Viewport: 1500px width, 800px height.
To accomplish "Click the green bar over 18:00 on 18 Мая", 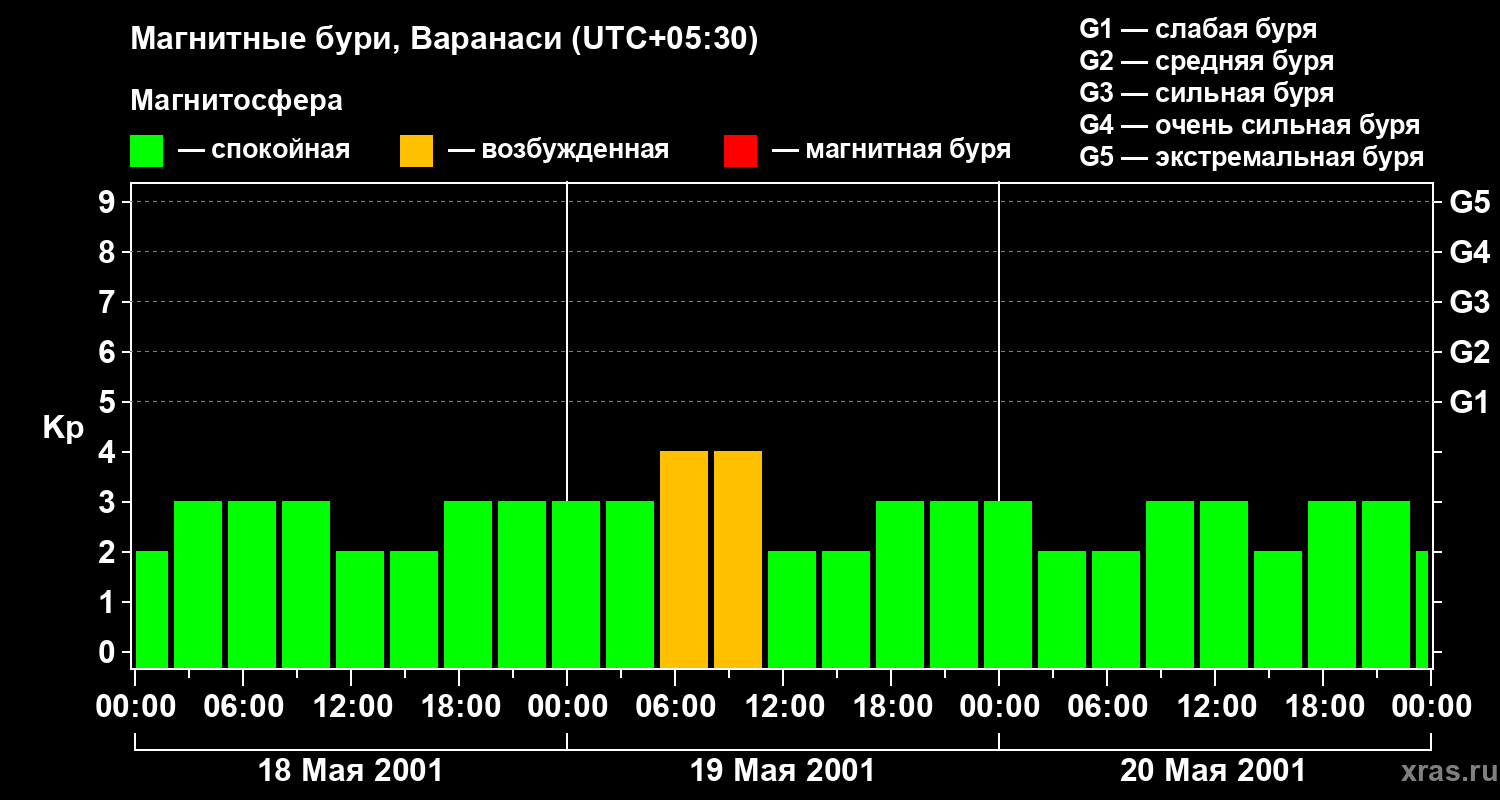I will (x=468, y=584).
